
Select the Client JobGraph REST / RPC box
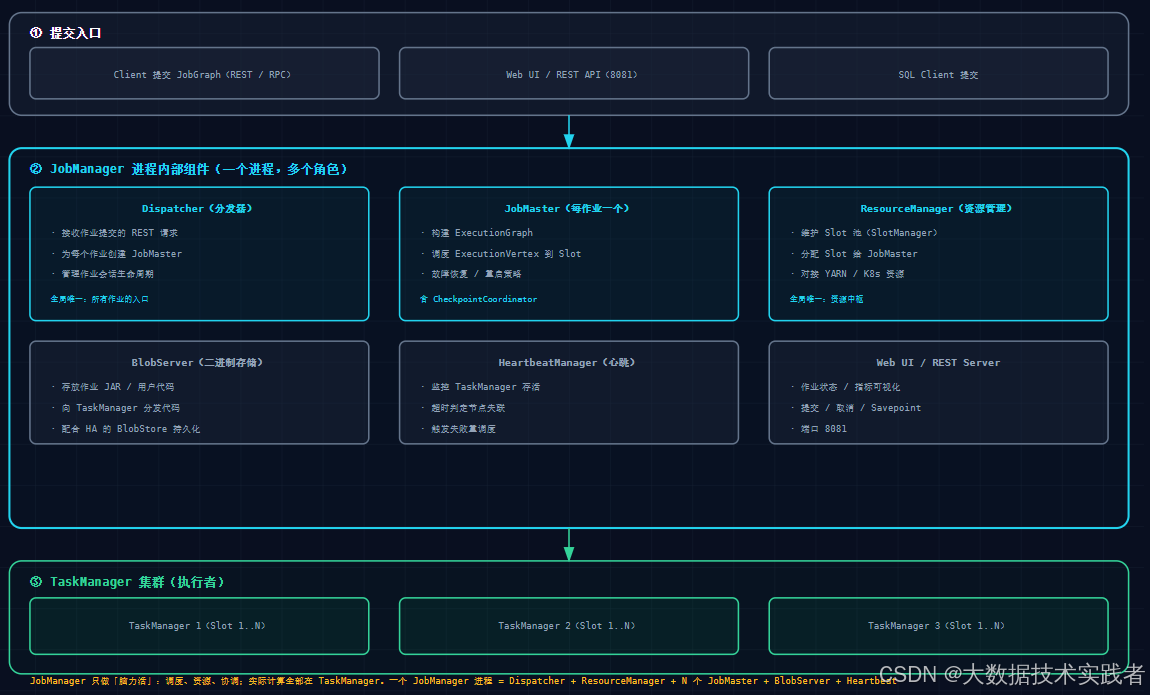[204, 73]
